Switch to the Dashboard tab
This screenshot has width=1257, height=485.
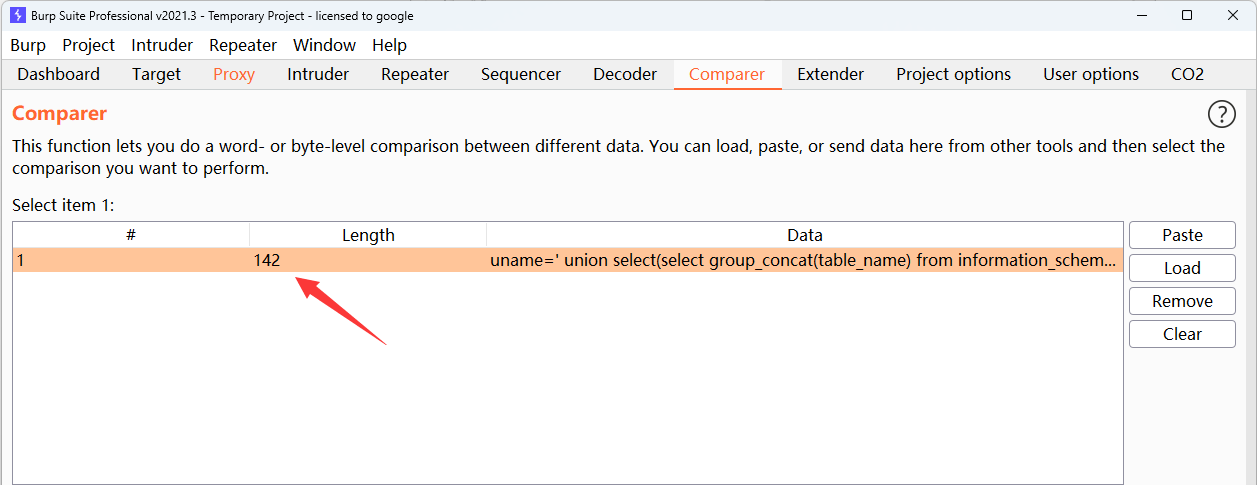[x=59, y=74]
